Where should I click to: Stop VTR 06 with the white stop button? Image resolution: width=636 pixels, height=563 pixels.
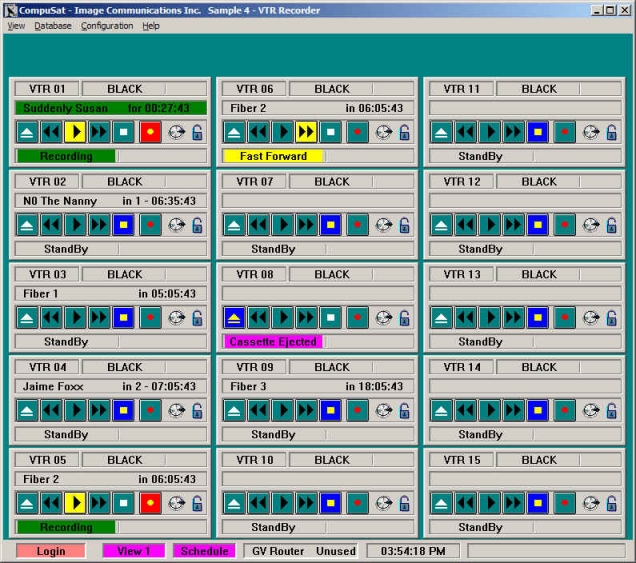click(331, 132)
